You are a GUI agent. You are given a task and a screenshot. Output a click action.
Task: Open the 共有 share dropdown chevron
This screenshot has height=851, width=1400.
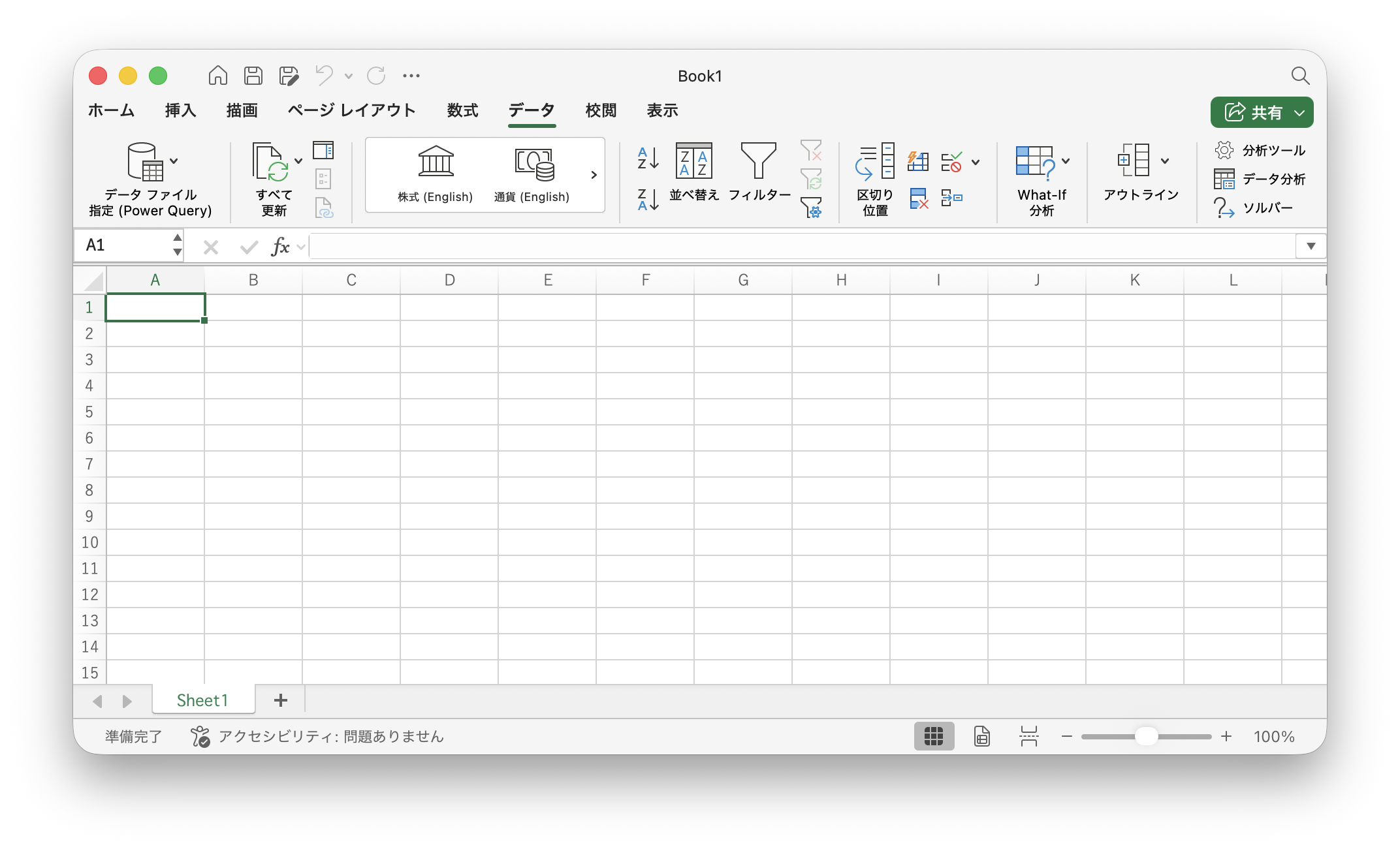(1300, 113)
